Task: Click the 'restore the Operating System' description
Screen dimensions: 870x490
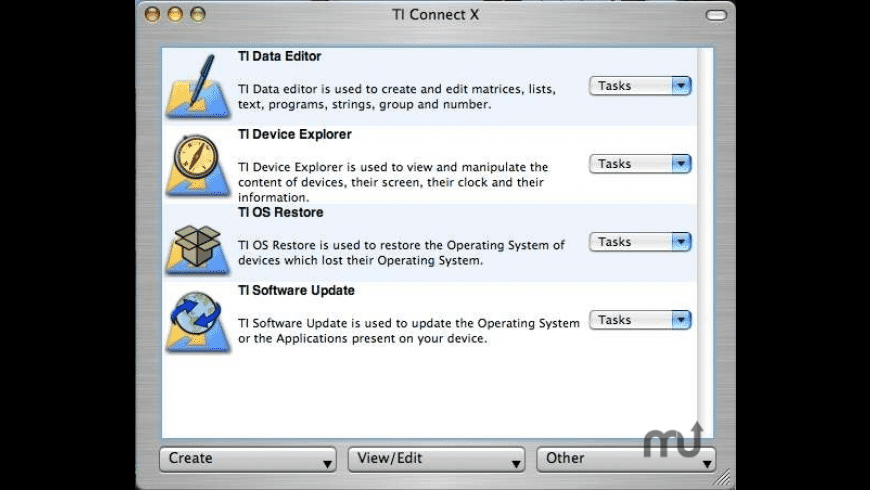Action: tap(401, 252)
